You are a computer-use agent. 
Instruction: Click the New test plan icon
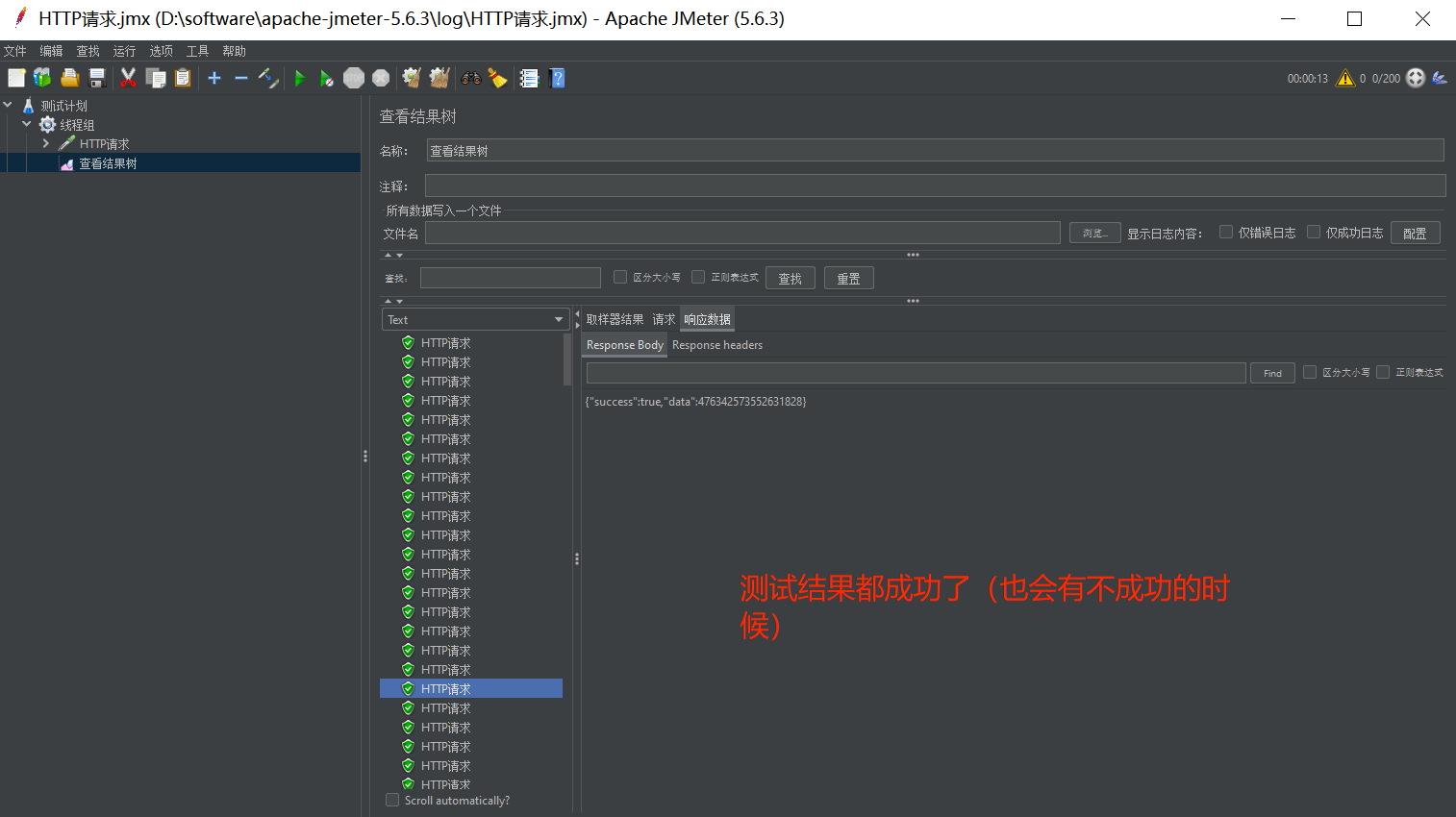pyautogui.click(x=16, y=78)
